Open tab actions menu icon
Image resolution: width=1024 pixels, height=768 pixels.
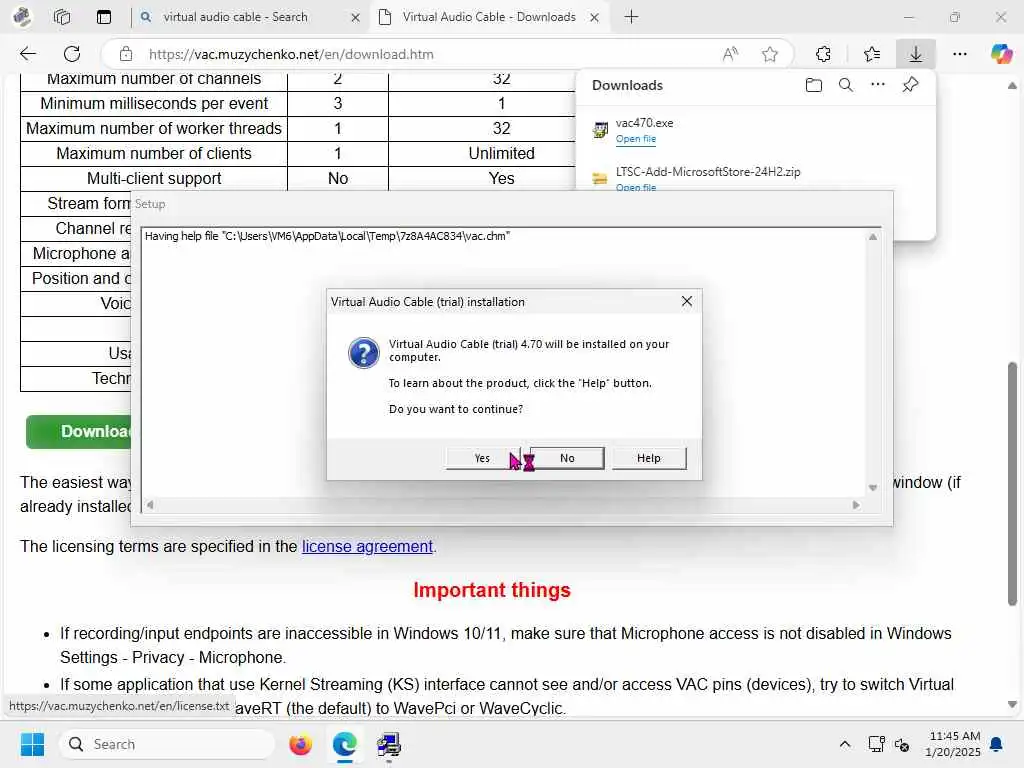[x=104, y=17]
